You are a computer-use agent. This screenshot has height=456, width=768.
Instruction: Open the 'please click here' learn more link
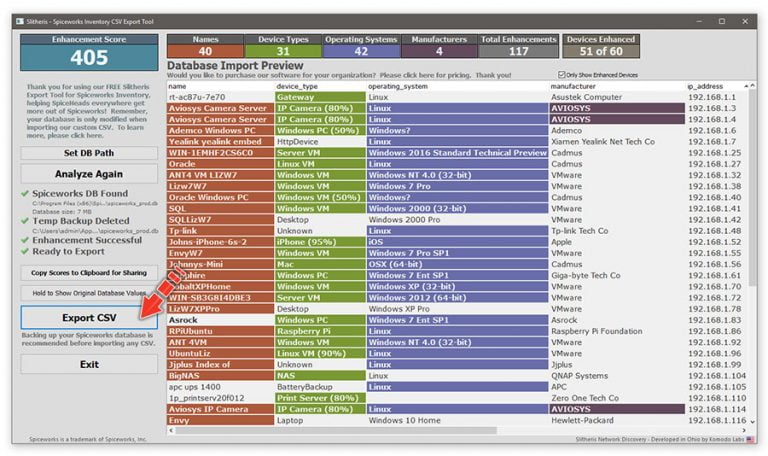tap(74, 135)
